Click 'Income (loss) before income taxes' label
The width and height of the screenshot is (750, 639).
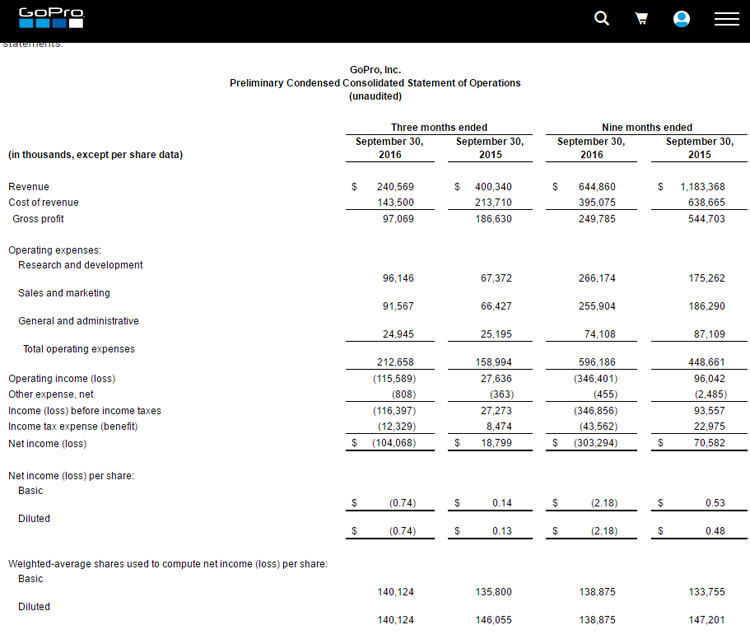[85, 410]
